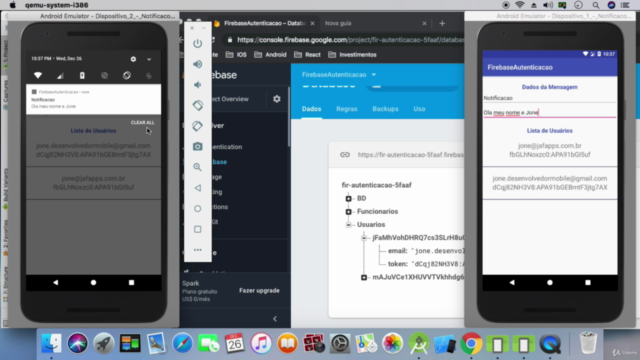The image size is (640, 360).
Task: Collapse the Usuarios node
Action: click(x=348, y=224)
